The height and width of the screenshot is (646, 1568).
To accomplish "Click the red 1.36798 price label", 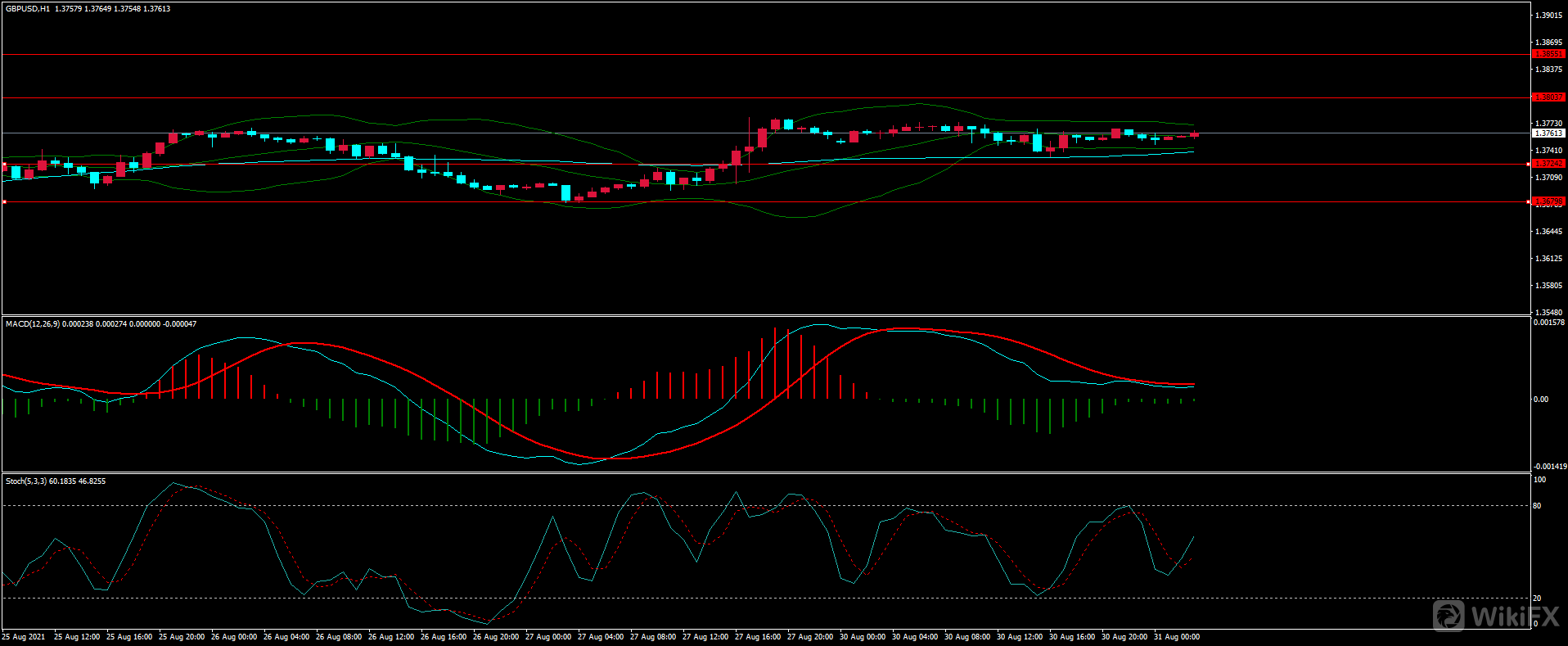I will coord(1548,201).
